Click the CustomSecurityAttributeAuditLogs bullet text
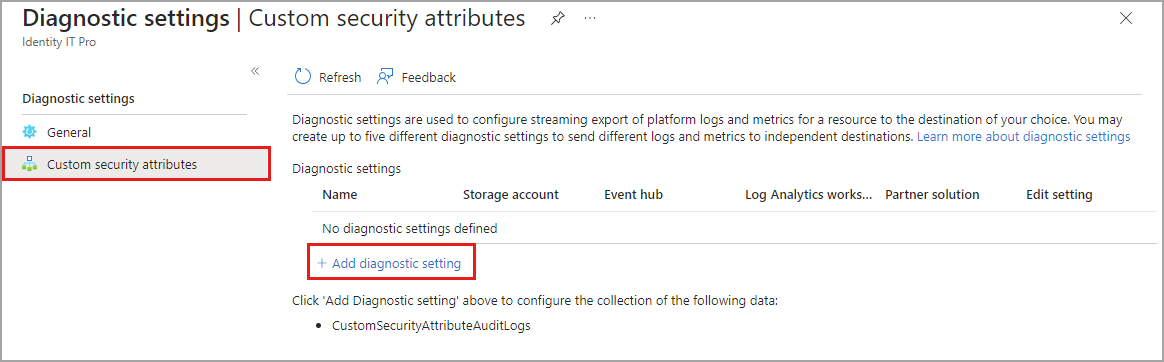This screenshot has height=362, width=1164. coord(431,326)
